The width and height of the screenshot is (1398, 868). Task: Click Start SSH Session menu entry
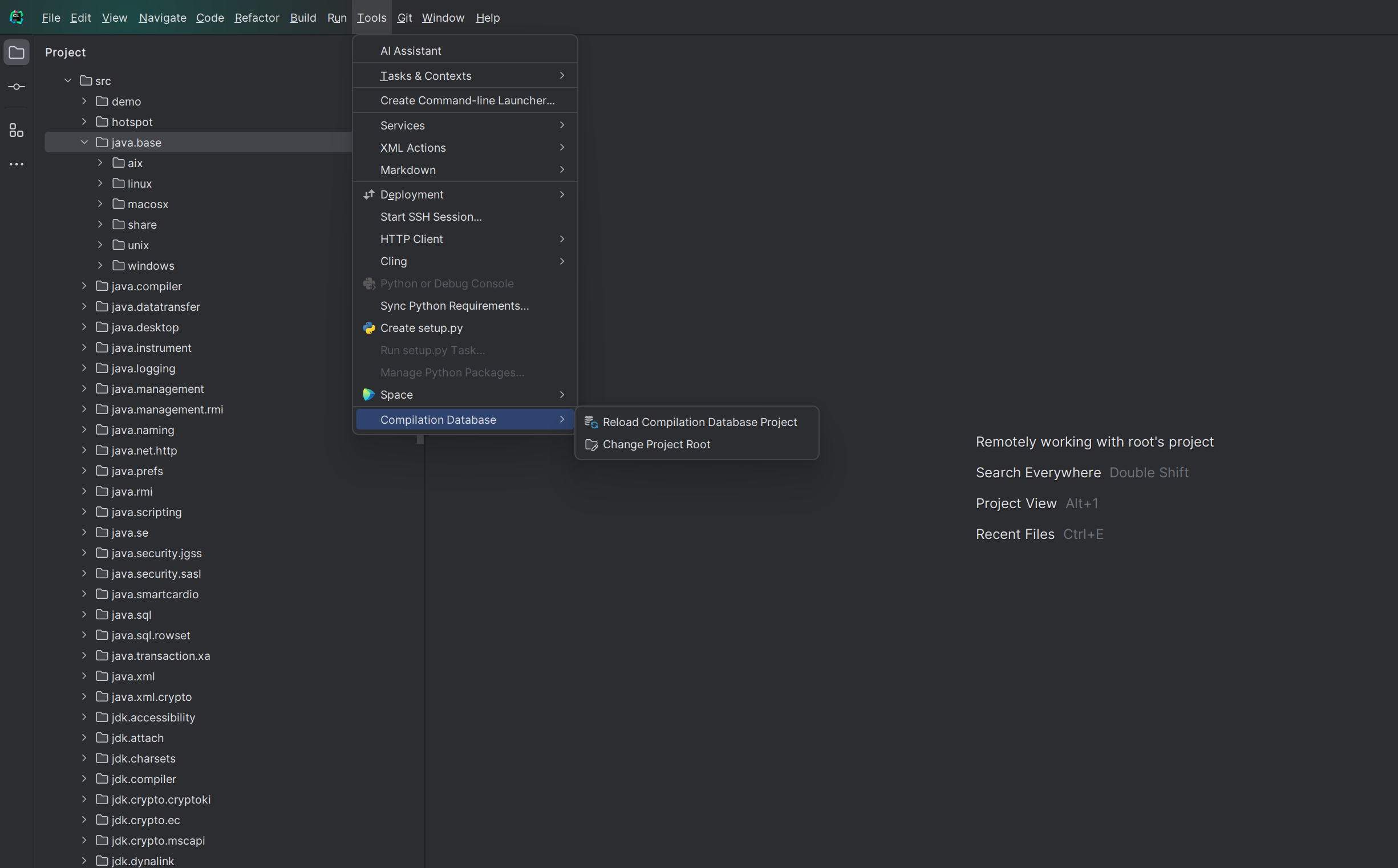click(431, 216)
